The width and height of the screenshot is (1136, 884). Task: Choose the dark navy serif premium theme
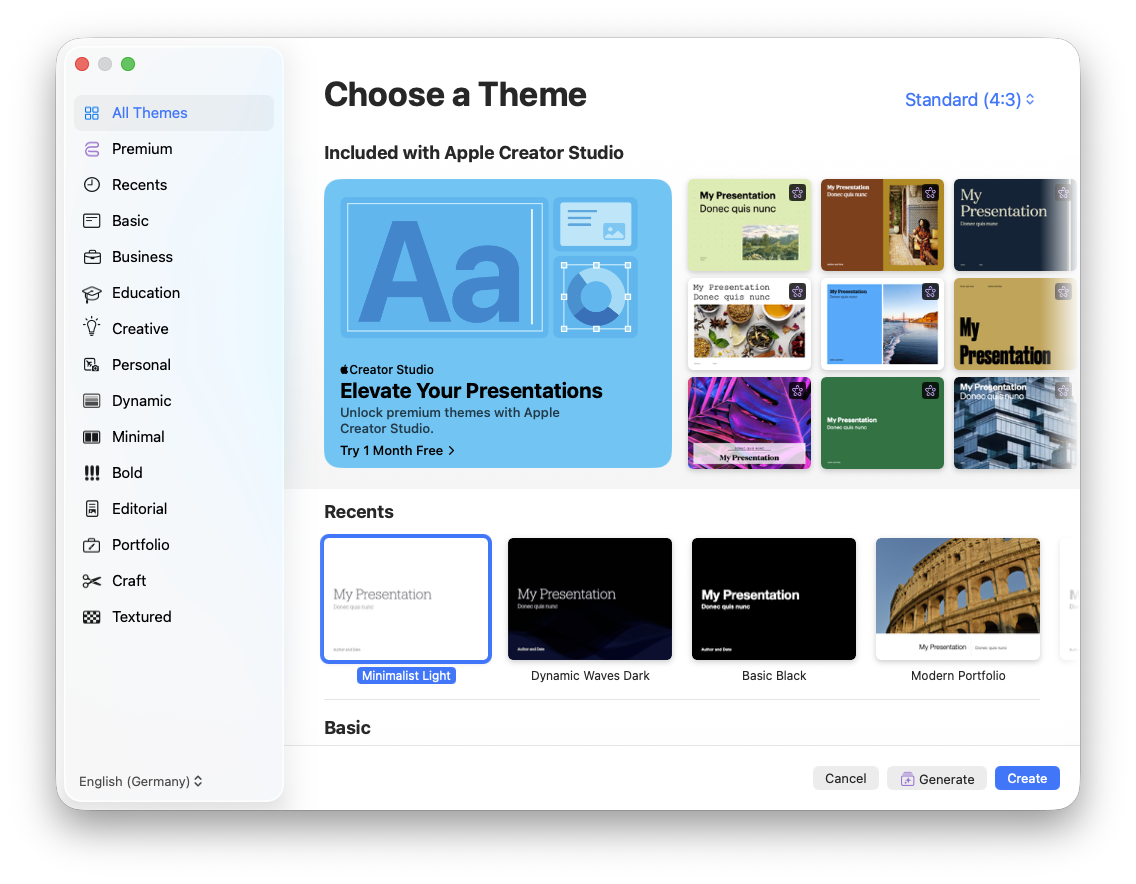[x=1014, y=225]
